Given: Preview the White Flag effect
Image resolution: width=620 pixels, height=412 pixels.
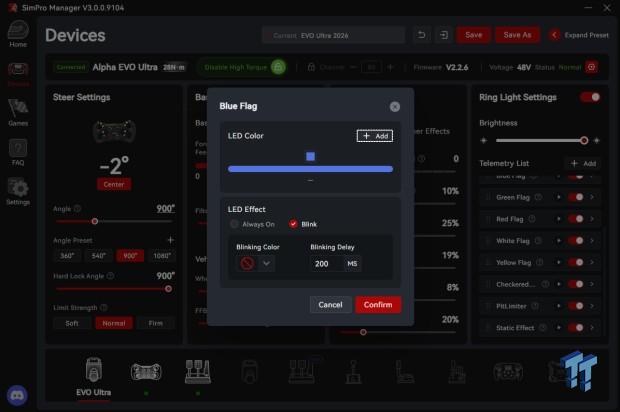Looking at the screenshot, I should [x=559, y=240].
